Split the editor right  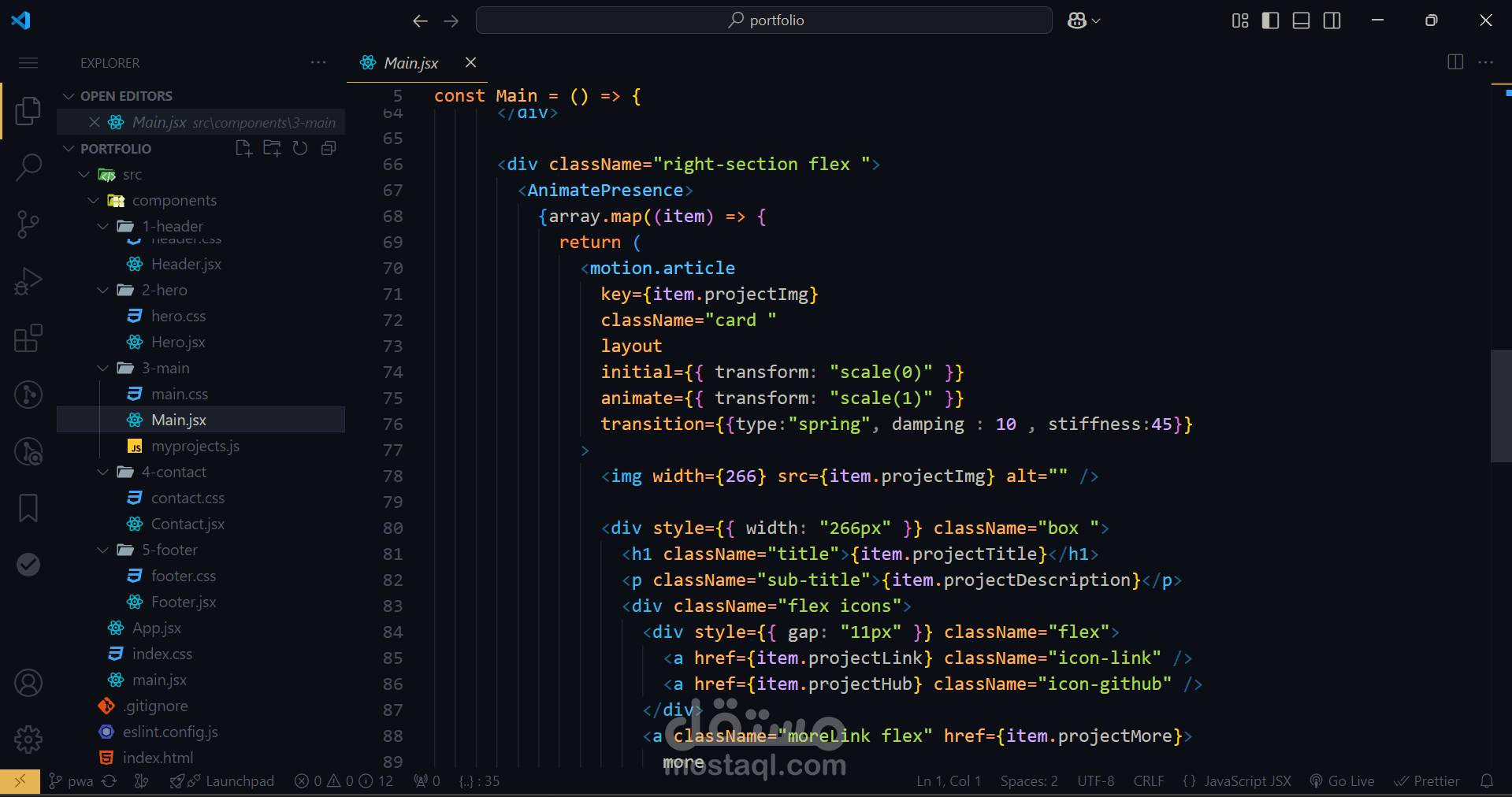(1455, 62)
